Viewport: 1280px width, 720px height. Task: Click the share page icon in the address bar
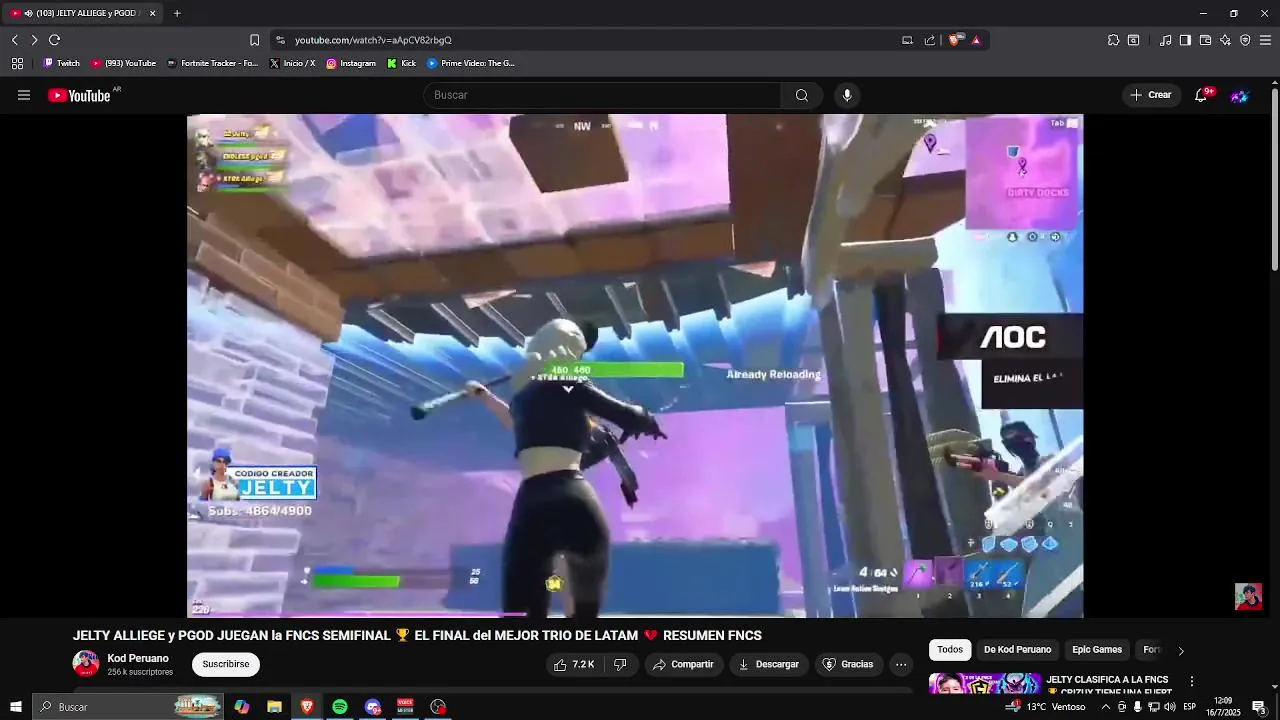930,40
